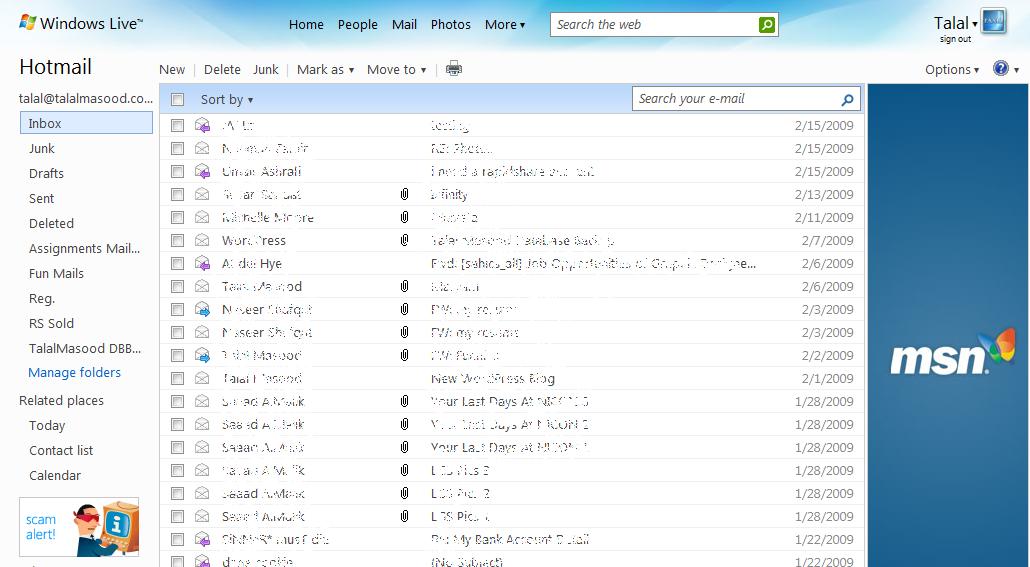Open the Sent folder
Viewport: 1030px width, 567px height.
pyautogui.click(x=41, y=198)
